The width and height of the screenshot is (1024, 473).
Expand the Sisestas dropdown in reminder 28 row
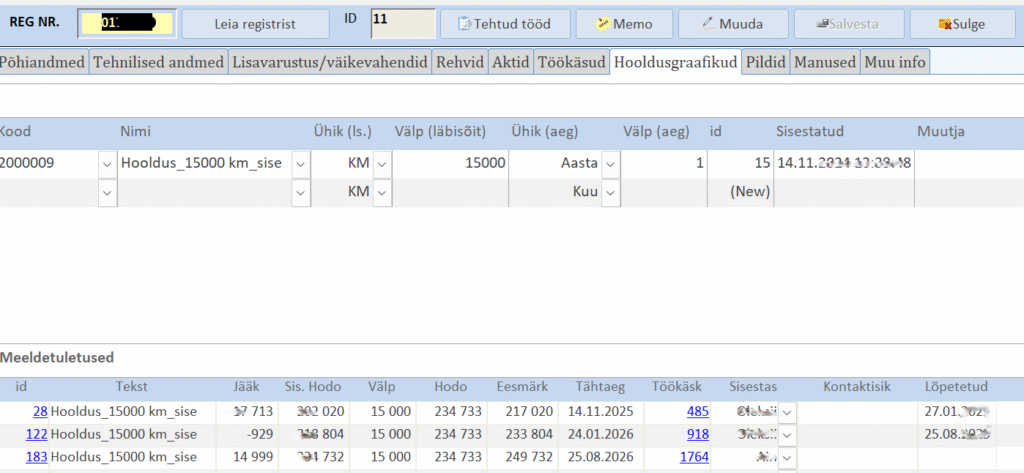pos(788,411)
